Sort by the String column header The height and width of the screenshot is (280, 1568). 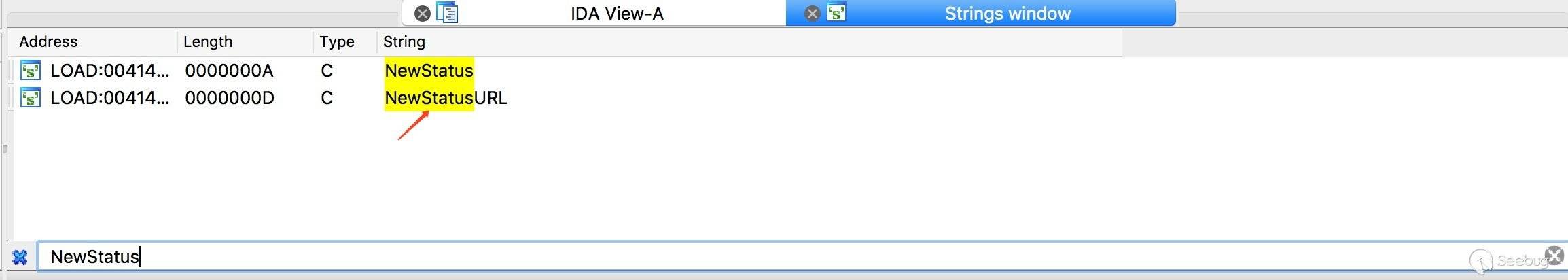[404, 41]
